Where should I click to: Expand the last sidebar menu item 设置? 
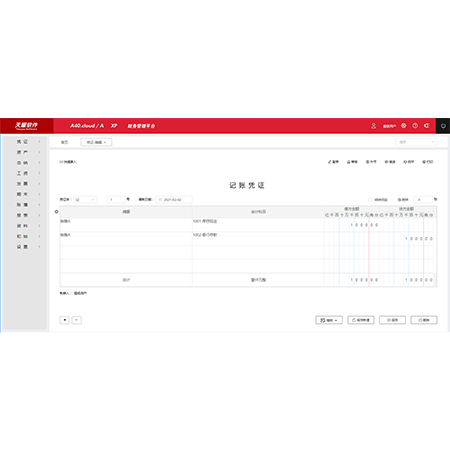pyautogui.click(x=29, y=247)
